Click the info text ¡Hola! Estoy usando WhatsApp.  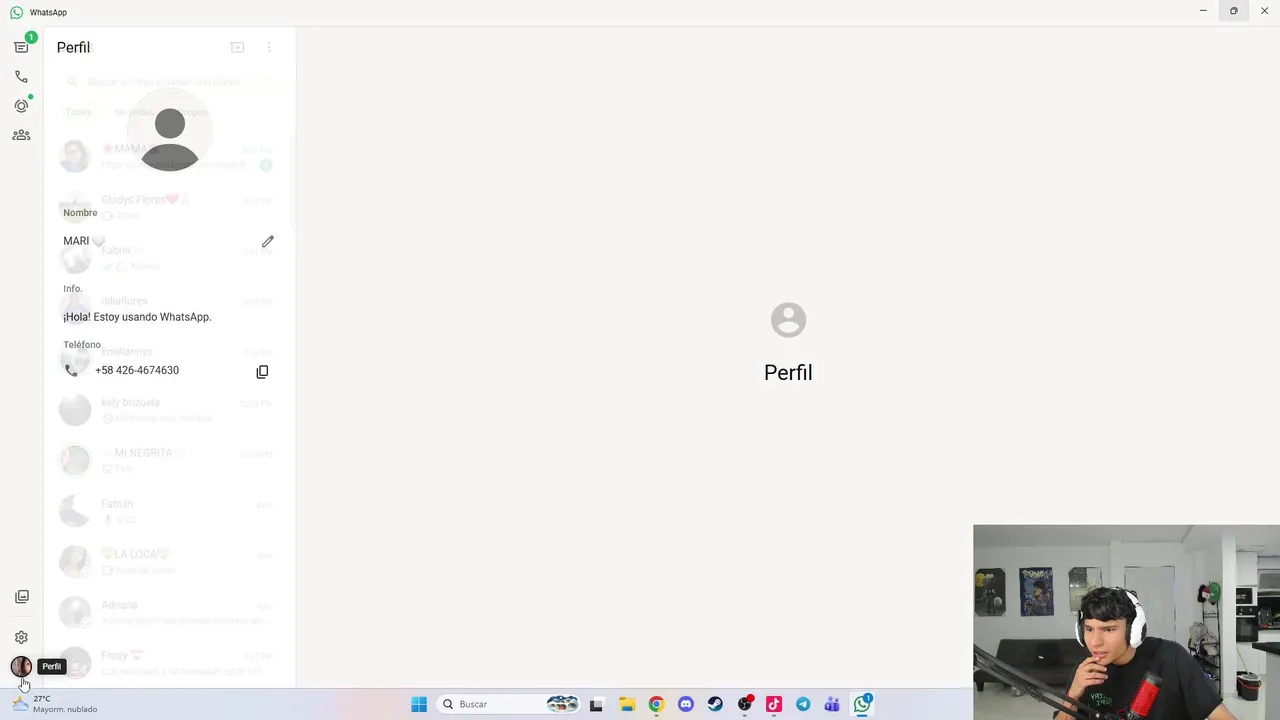137,317
